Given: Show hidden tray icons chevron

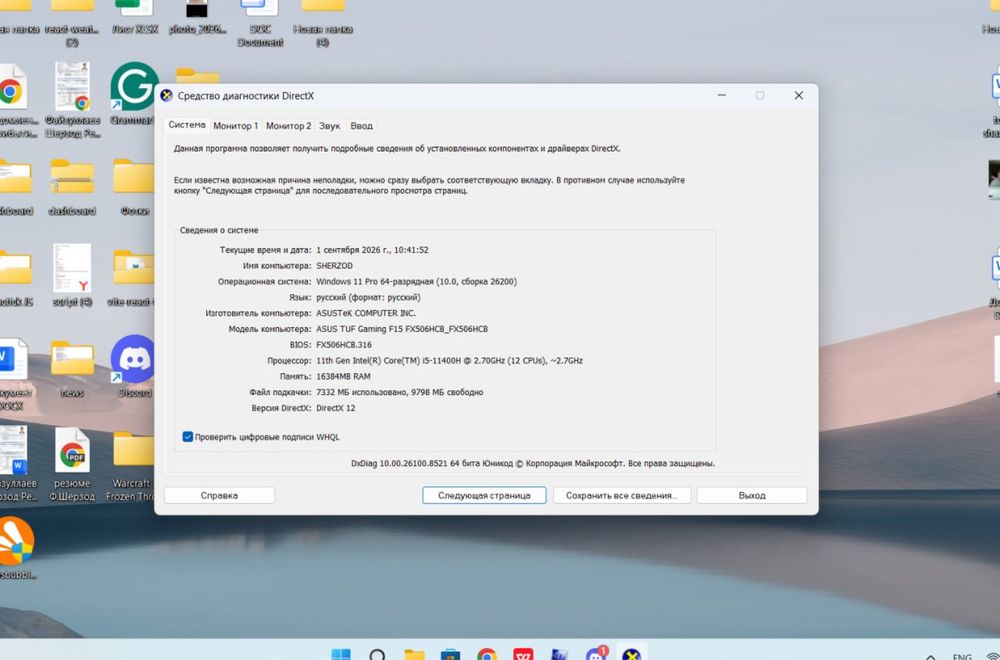Looking at the screenshot, I should [x=931, y=656].
